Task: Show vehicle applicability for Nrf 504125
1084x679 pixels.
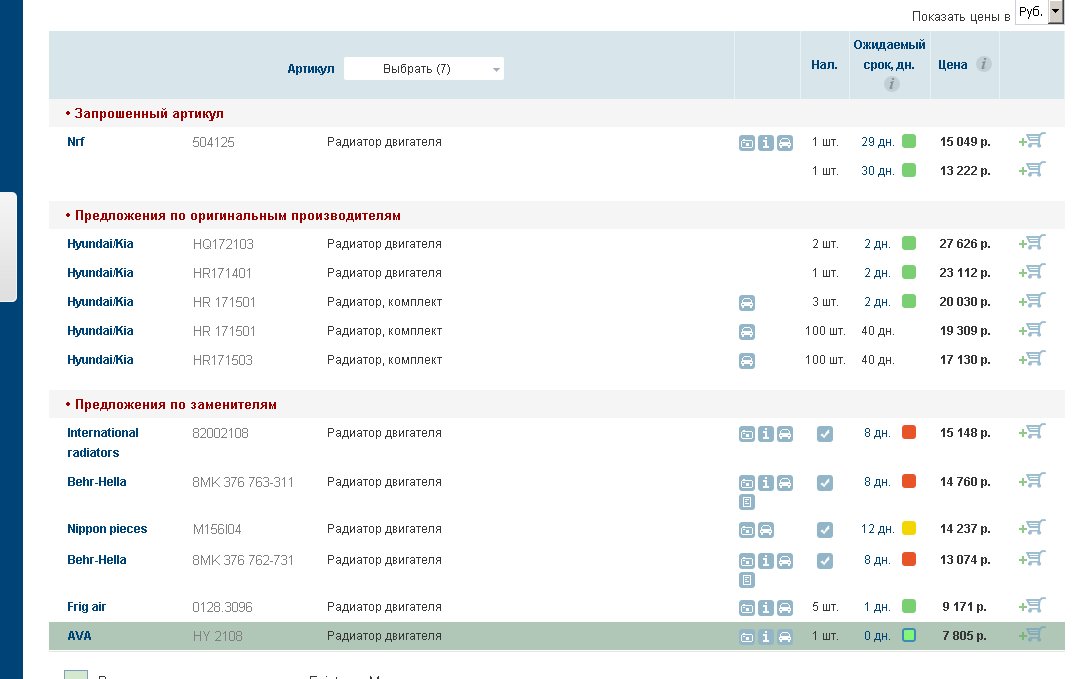Action: pyautogui.click(x=785, y=143)
